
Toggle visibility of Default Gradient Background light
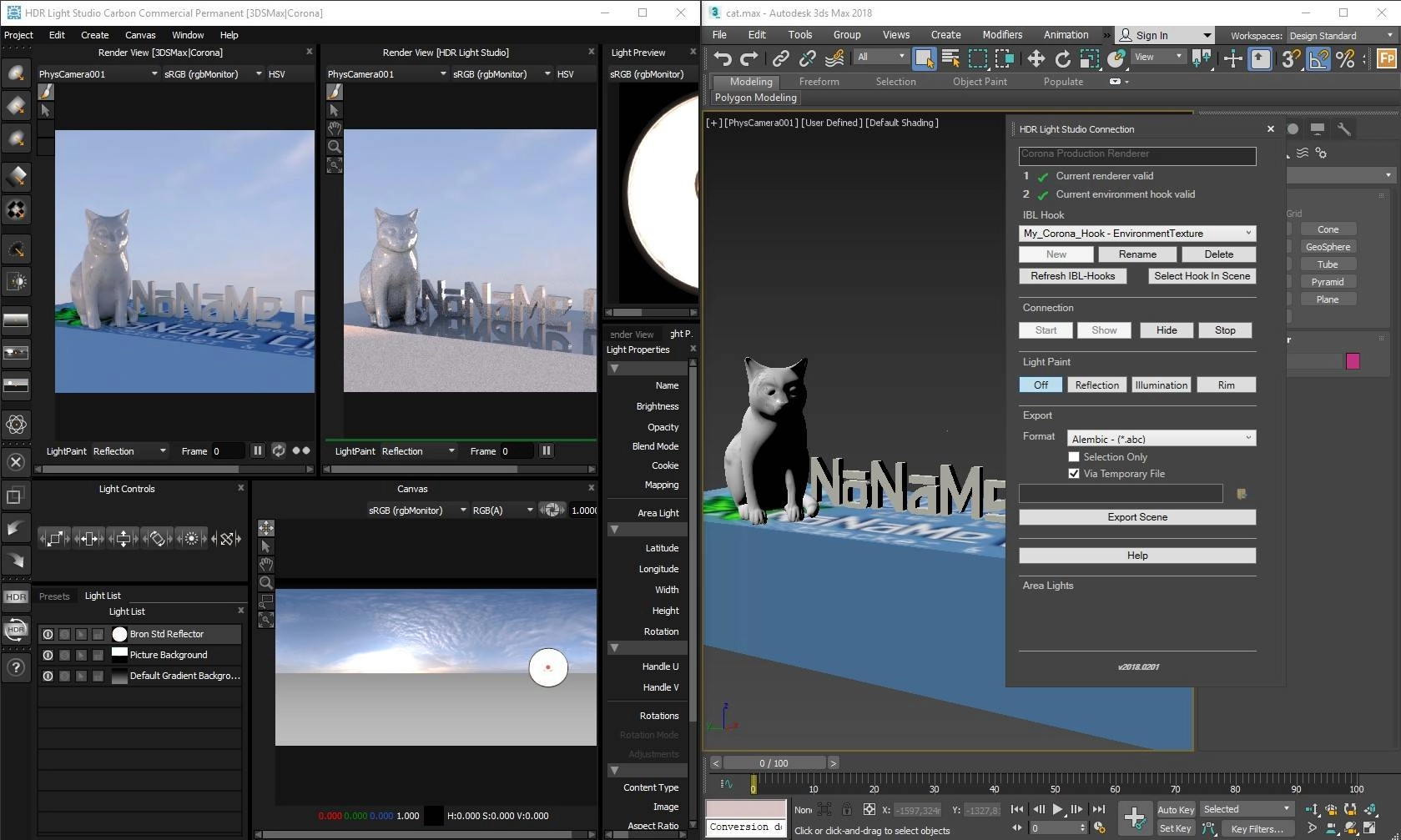[x=48, y=676]
